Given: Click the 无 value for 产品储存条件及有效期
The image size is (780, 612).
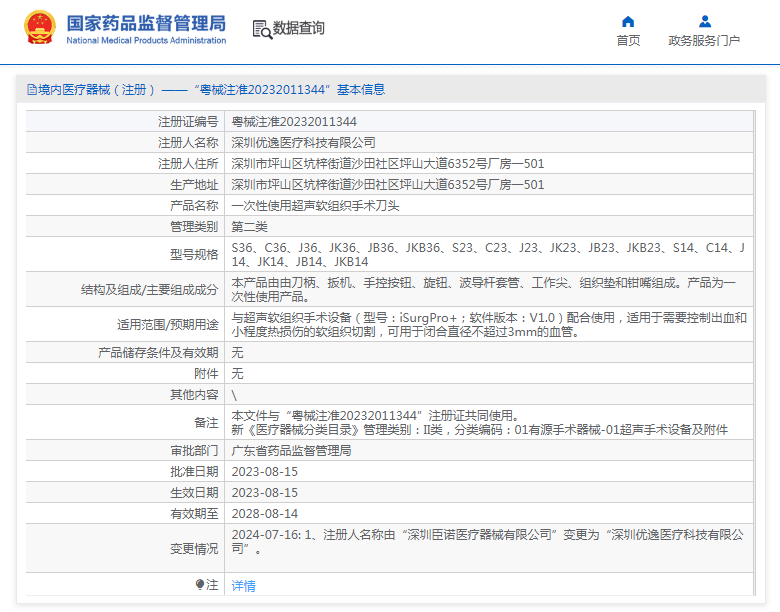Looking at the screenshot, I should coord(237,353).
